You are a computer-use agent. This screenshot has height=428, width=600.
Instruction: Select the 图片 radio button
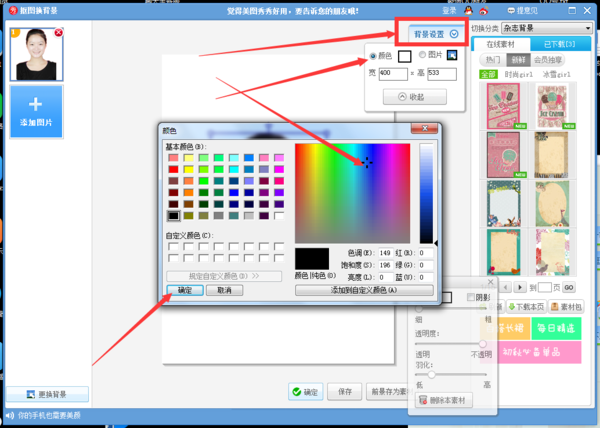[x=422, y=55]
